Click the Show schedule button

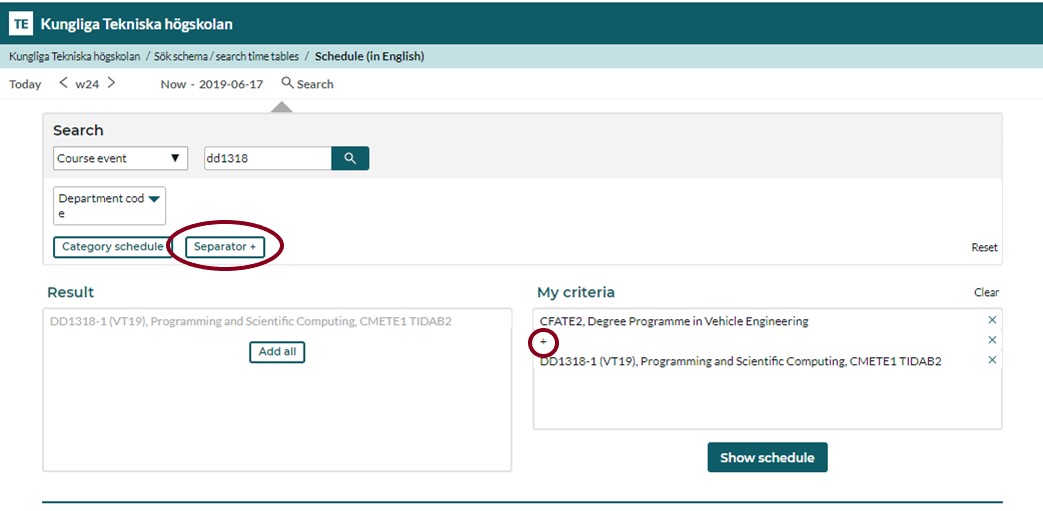767,458
